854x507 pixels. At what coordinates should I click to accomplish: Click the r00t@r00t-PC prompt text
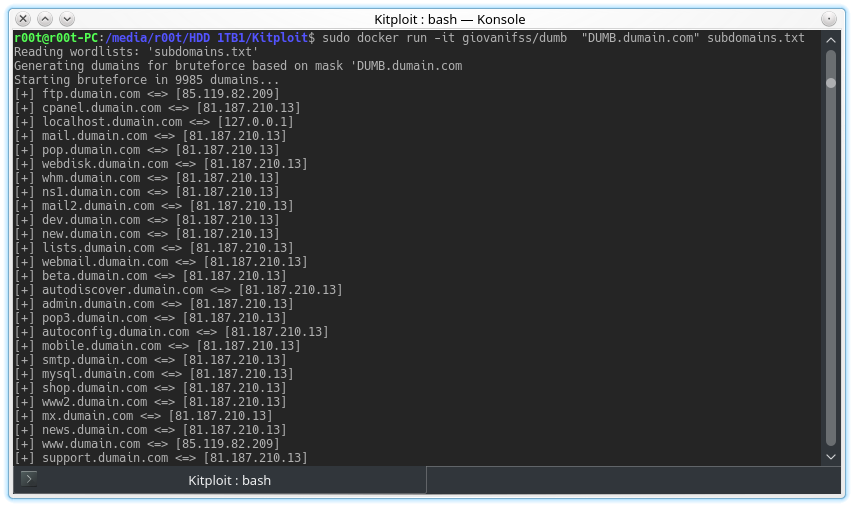56,38
